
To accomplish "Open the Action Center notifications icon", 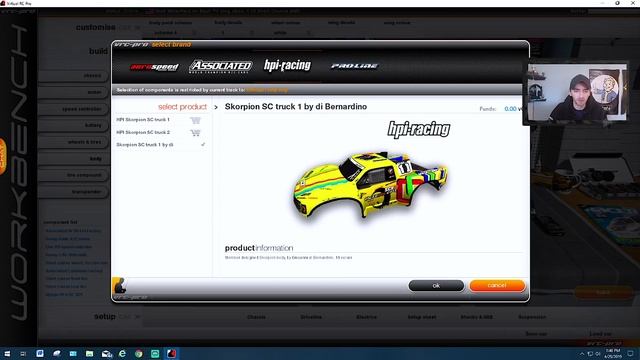I will pos(631,353).
